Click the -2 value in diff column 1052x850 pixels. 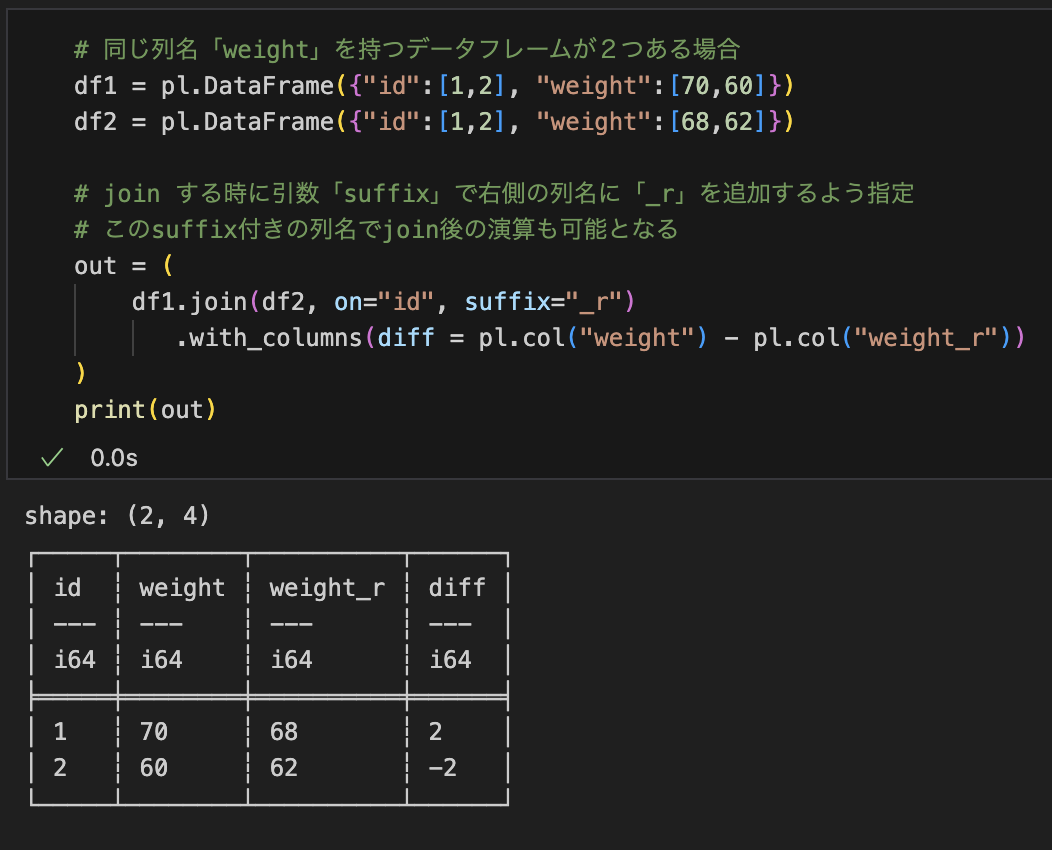tap(443, 768)
